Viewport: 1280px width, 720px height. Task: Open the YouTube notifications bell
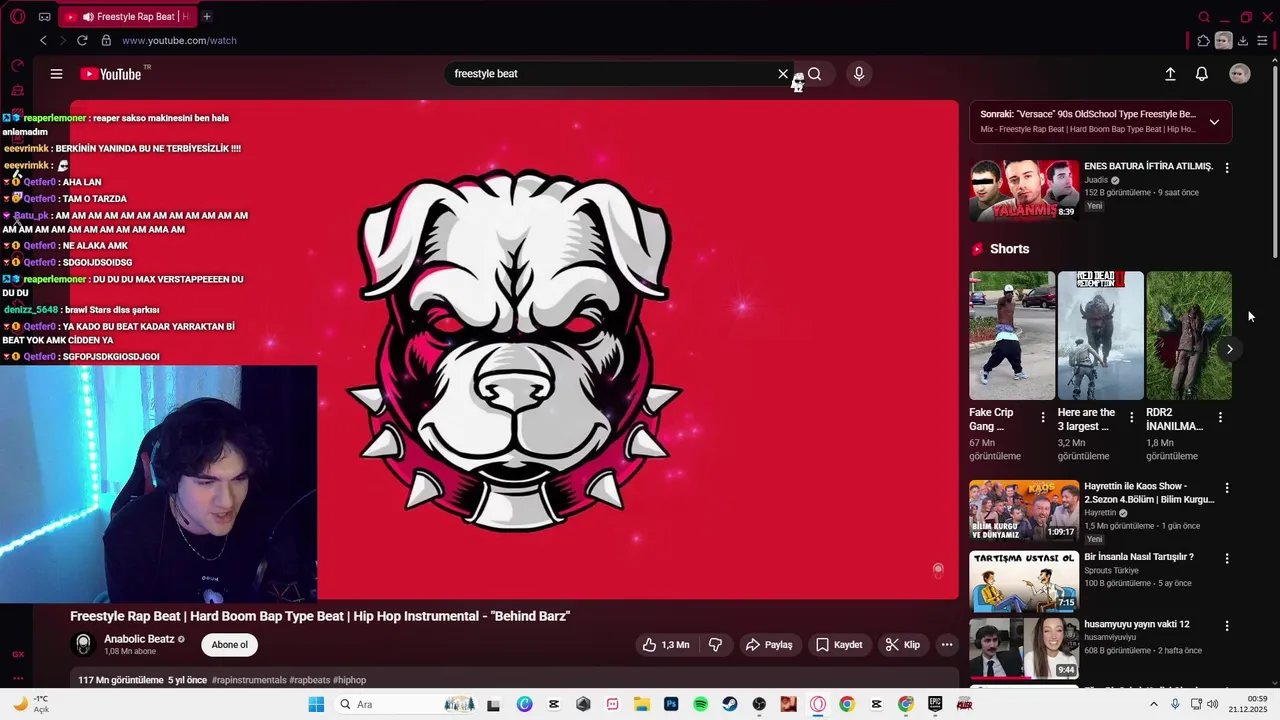point(1202,74)
